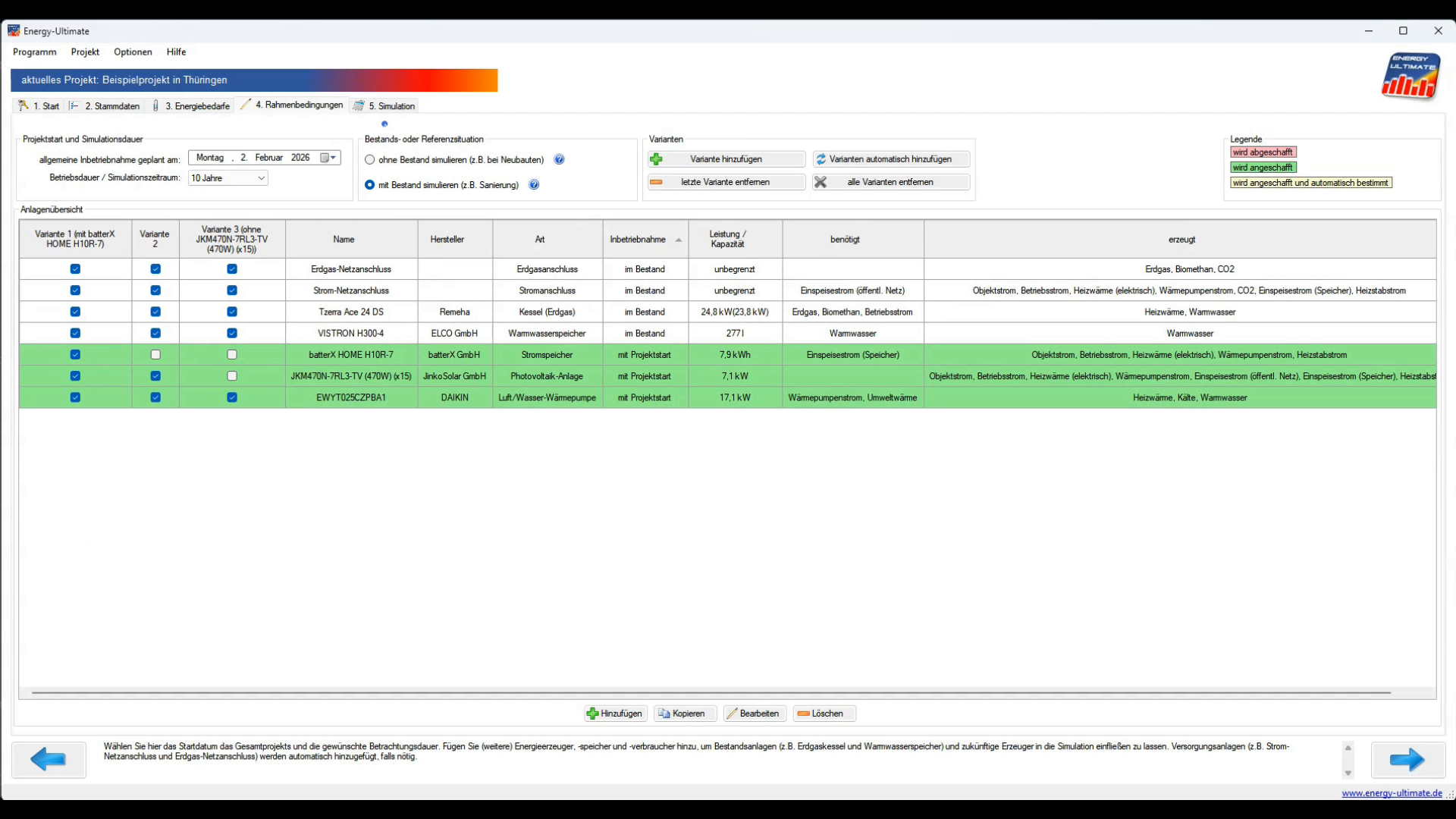1456x819 pixels.
Task: Expand the Betriebsdauer '10 Jahre' dropdown
Action: [261, 178]
